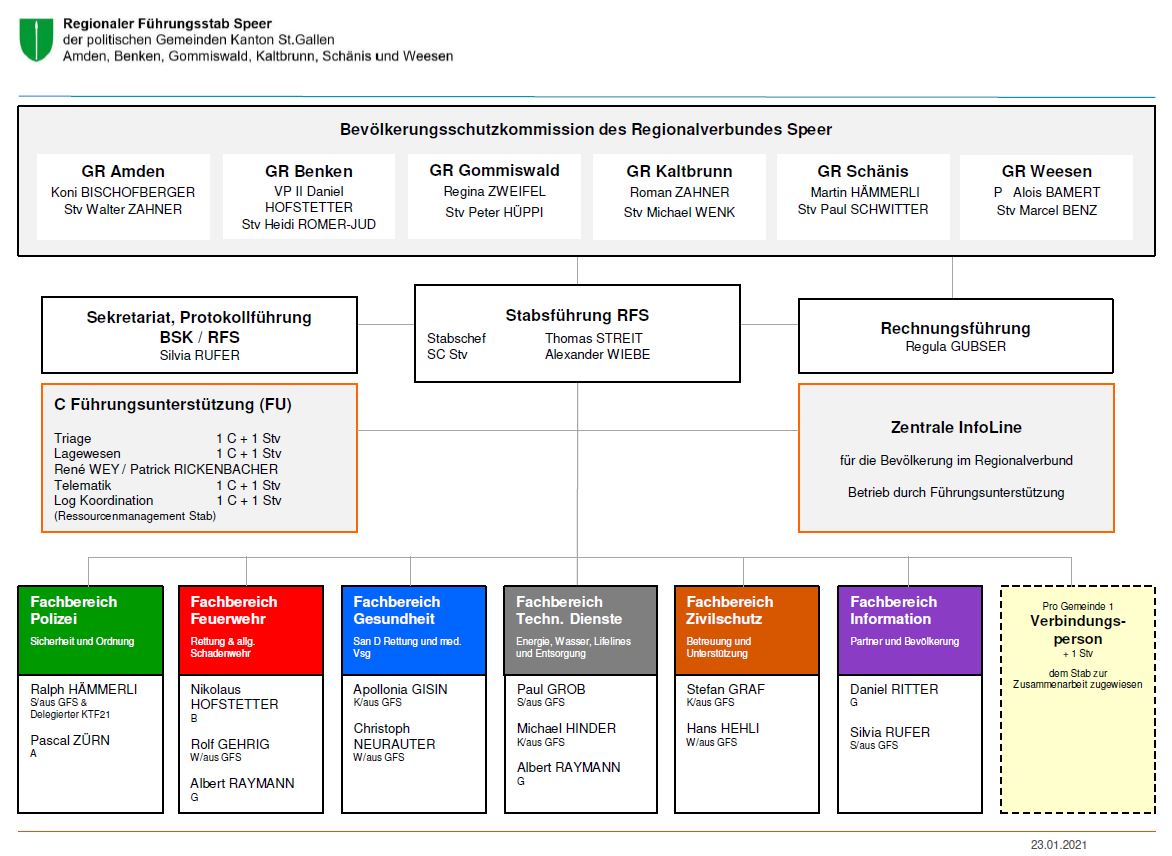
Task: Click the GR Weesen box
Action: coord(1046,196)
